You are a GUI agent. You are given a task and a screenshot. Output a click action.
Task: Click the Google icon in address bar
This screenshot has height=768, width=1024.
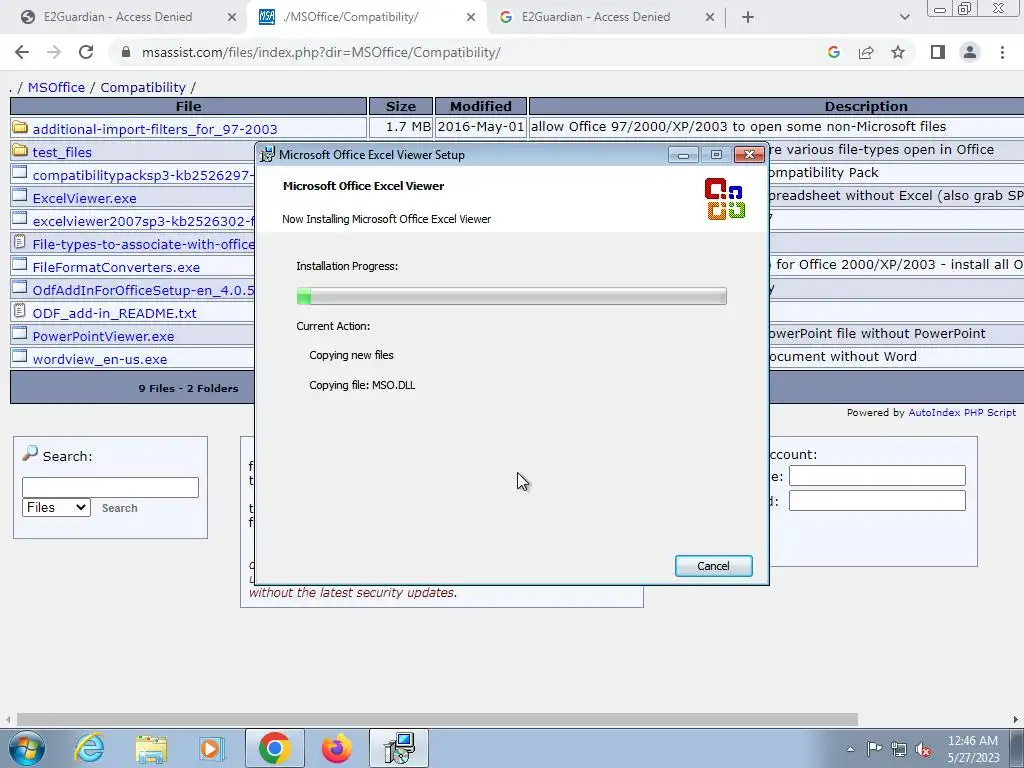[x=833, y=52]
